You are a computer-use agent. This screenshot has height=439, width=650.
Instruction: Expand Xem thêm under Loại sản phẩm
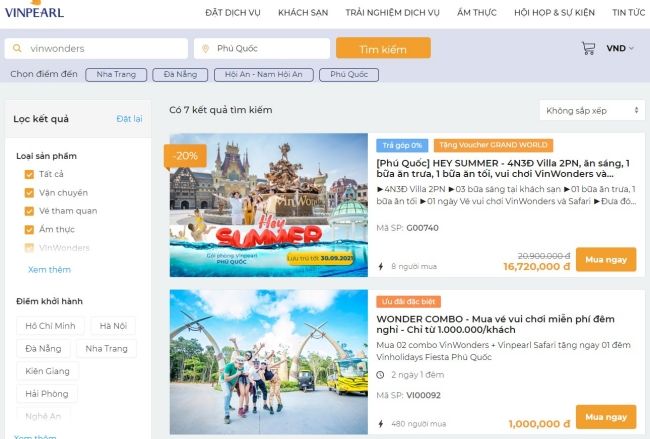point(49,269)
